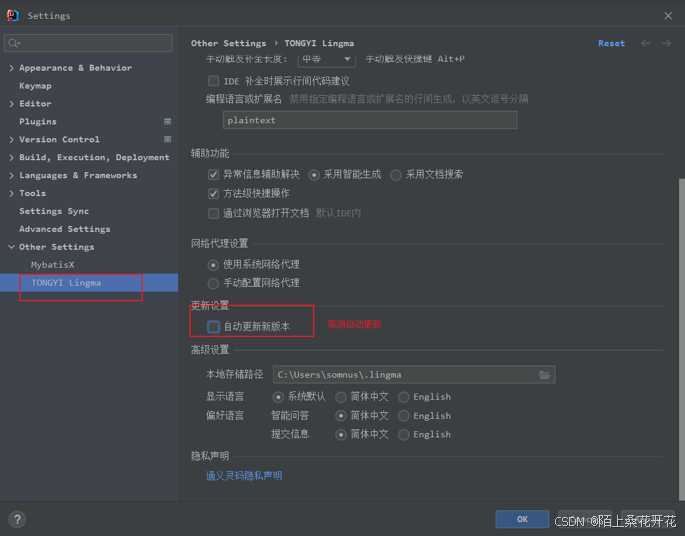Close the Settings dialog window
The image size is (685, 536).
coord(668,16)
